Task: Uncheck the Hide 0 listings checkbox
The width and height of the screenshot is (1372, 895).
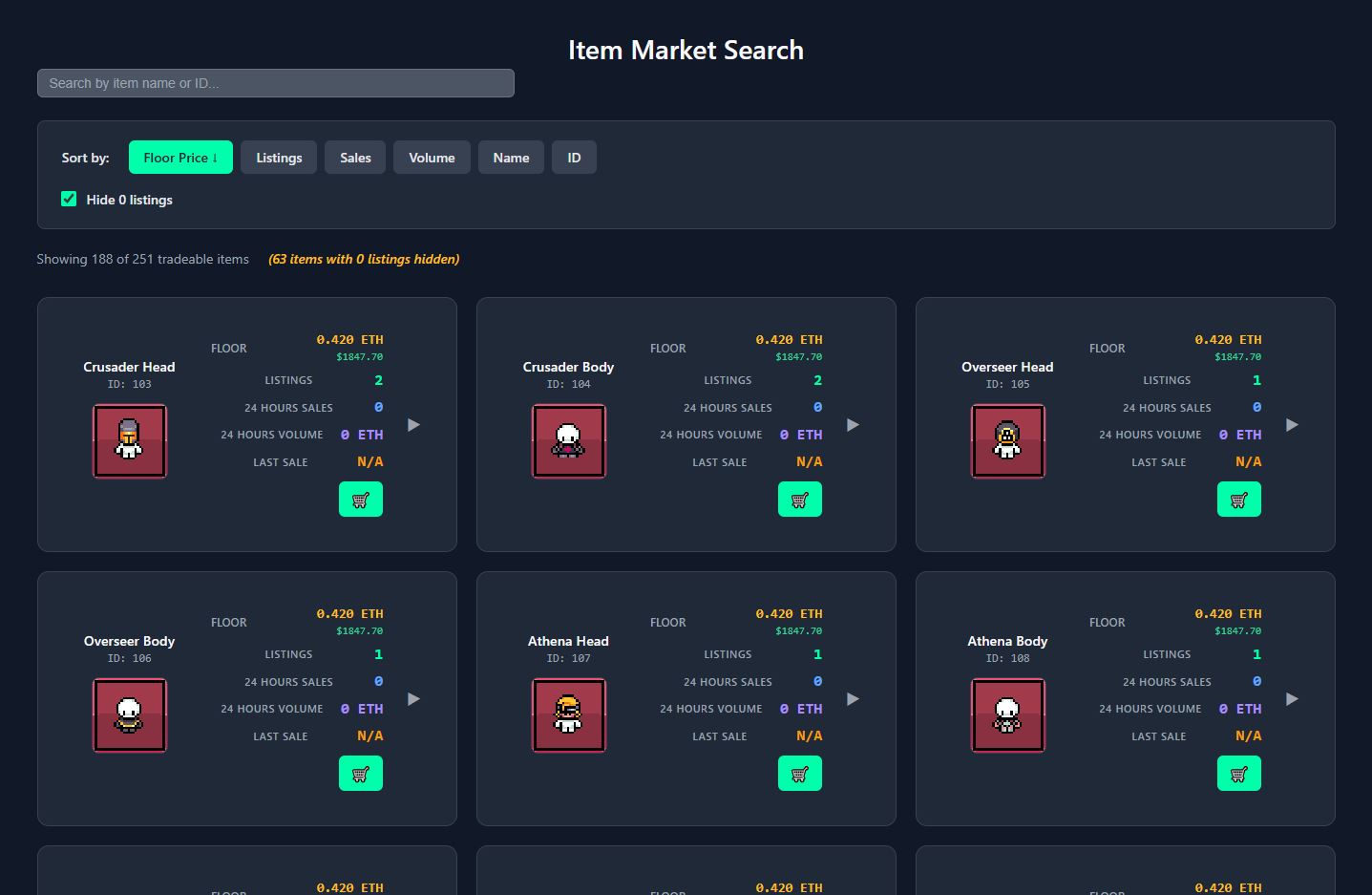Action: pos(69,199)
